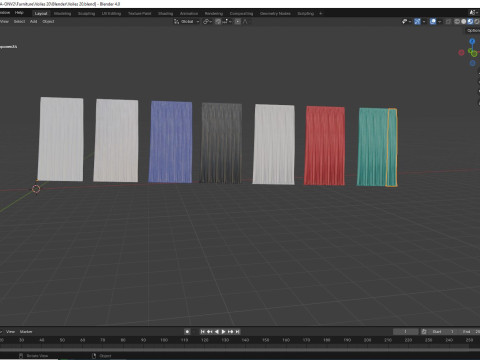Open the Help menu

point(19,13)
